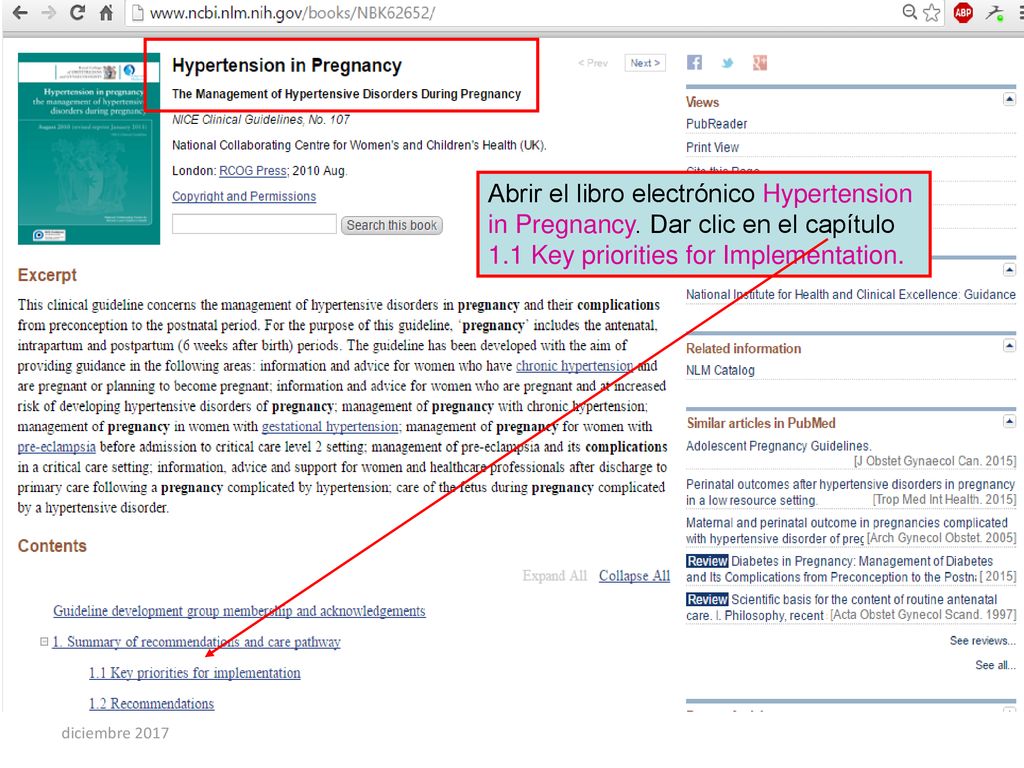
Task: Open chapter 1.2 Recommendations
Action: 152,703
